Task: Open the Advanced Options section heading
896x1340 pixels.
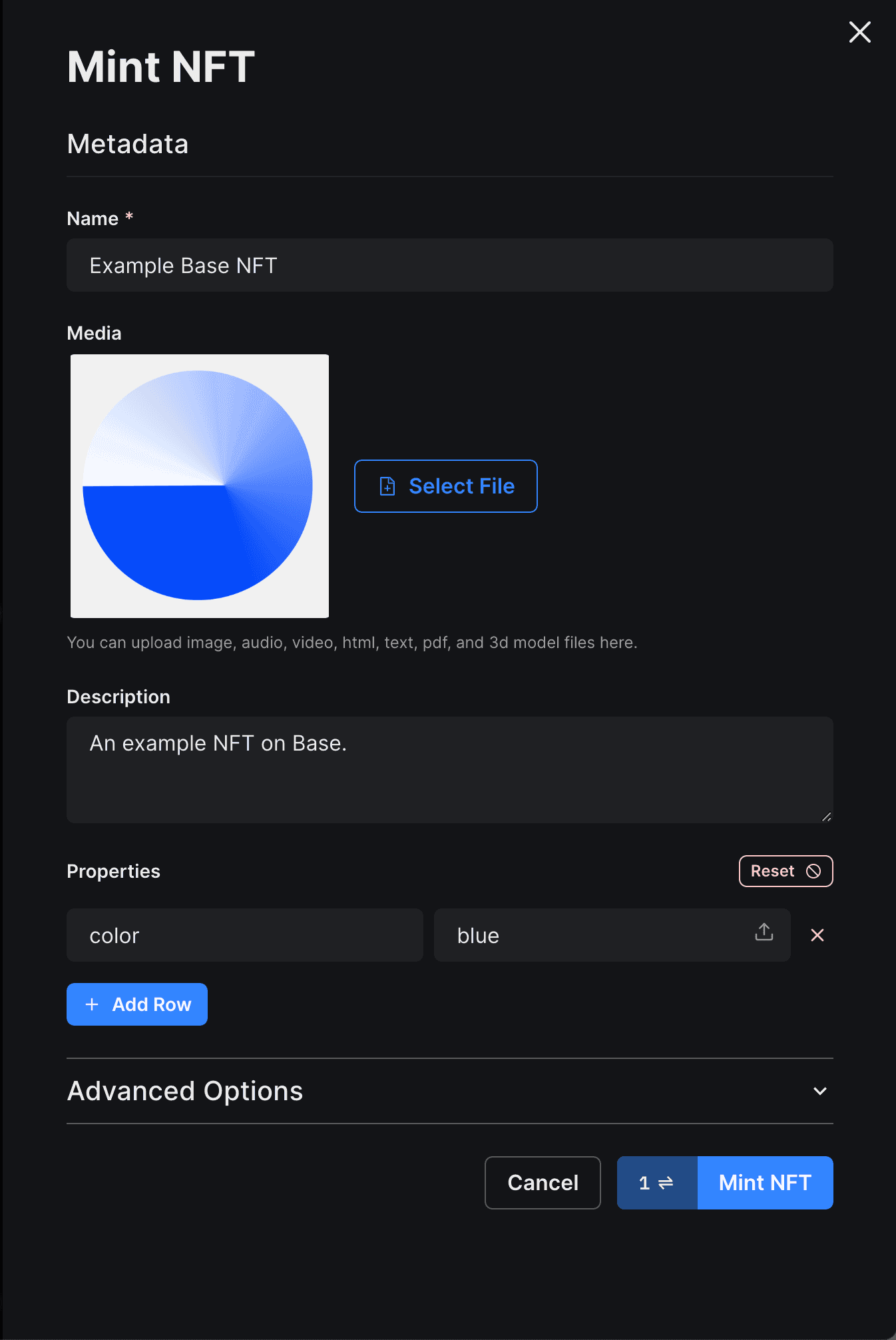Action: pos(185,1091)
